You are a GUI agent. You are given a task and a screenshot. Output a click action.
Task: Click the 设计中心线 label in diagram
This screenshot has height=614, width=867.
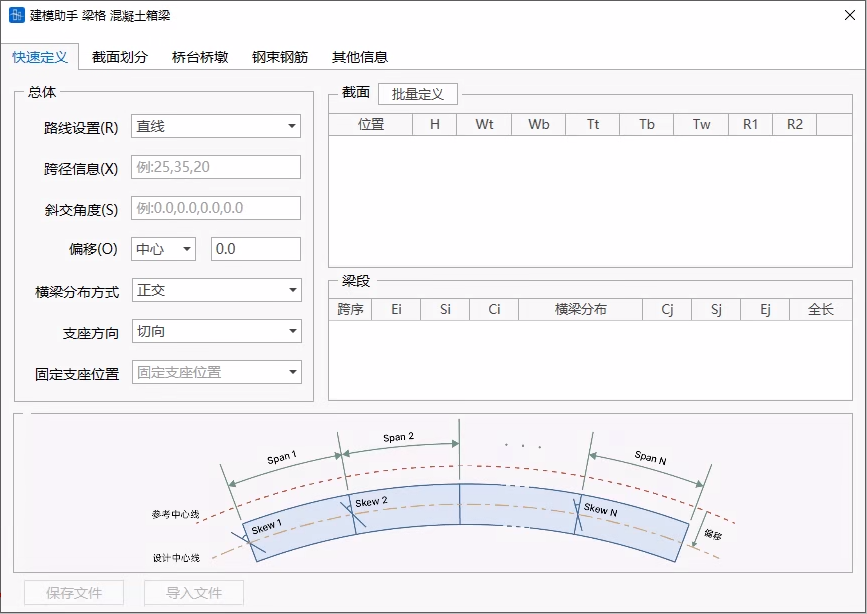[176, 558]
